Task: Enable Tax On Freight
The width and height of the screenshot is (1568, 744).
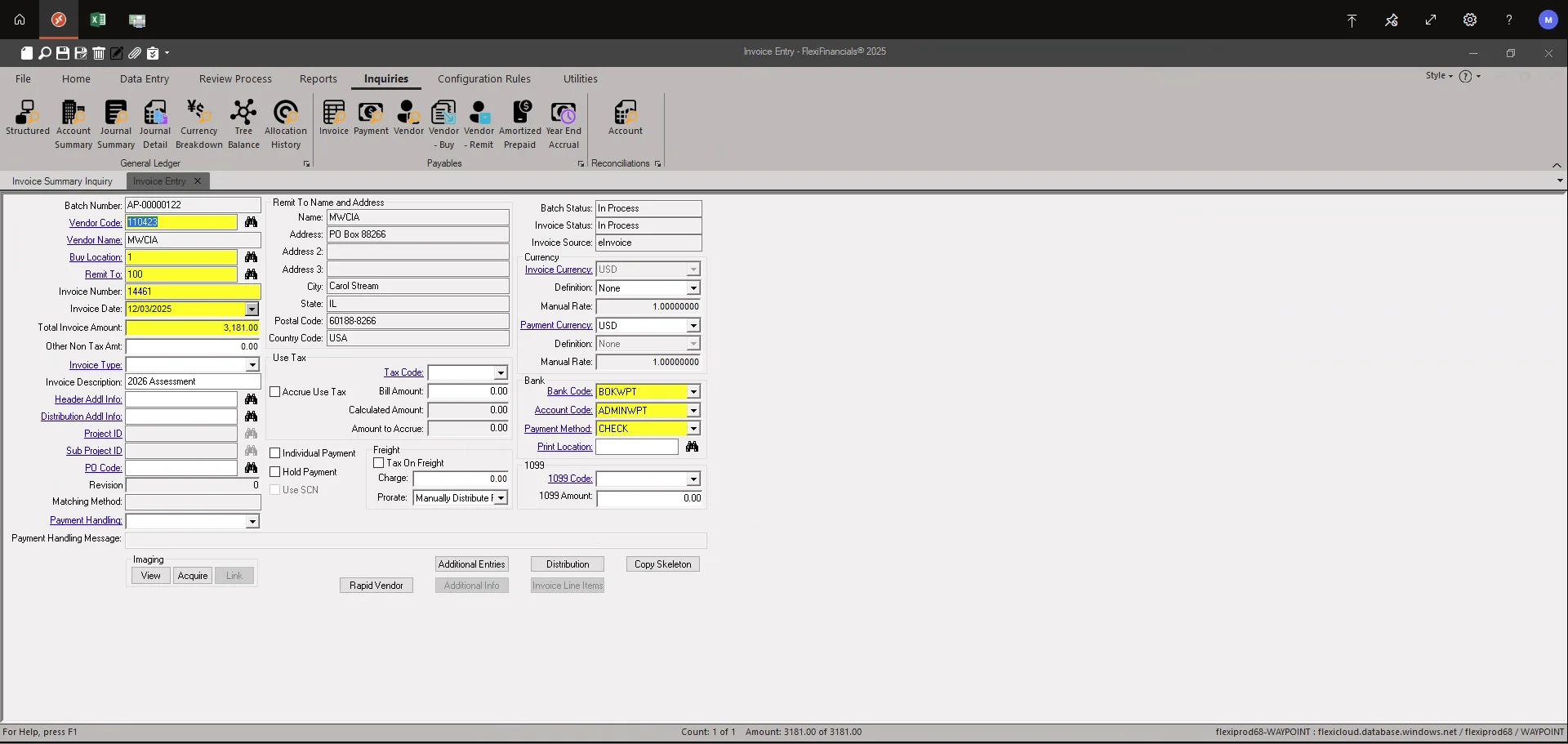Action: (378, 462)
